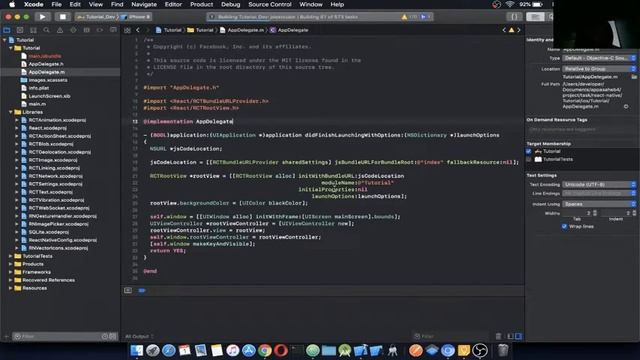640x360 pixels.
Task: Jump to previous issue arrow in jump bar
Action: (504, 30)
